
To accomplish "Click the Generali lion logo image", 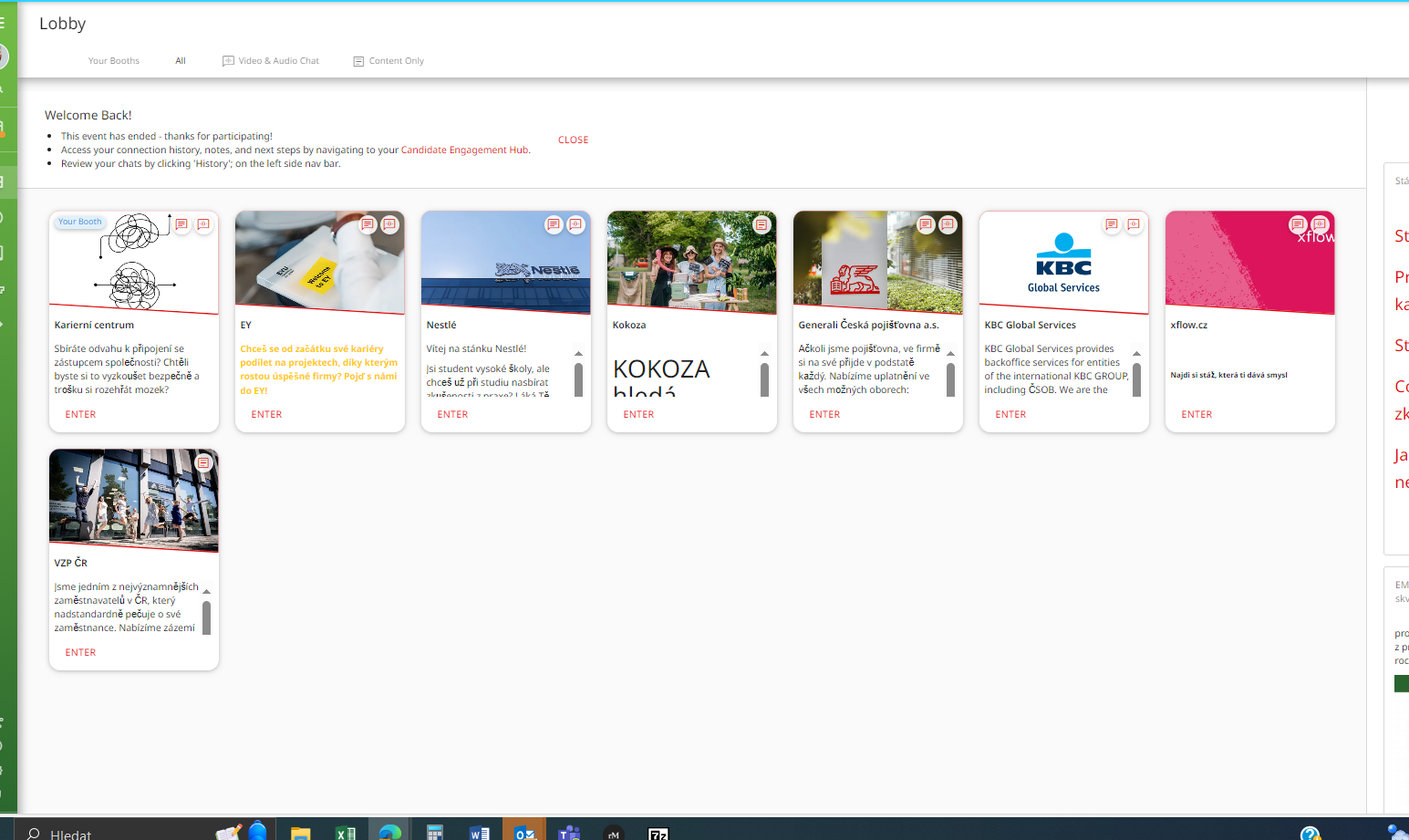I will point(878,262).
